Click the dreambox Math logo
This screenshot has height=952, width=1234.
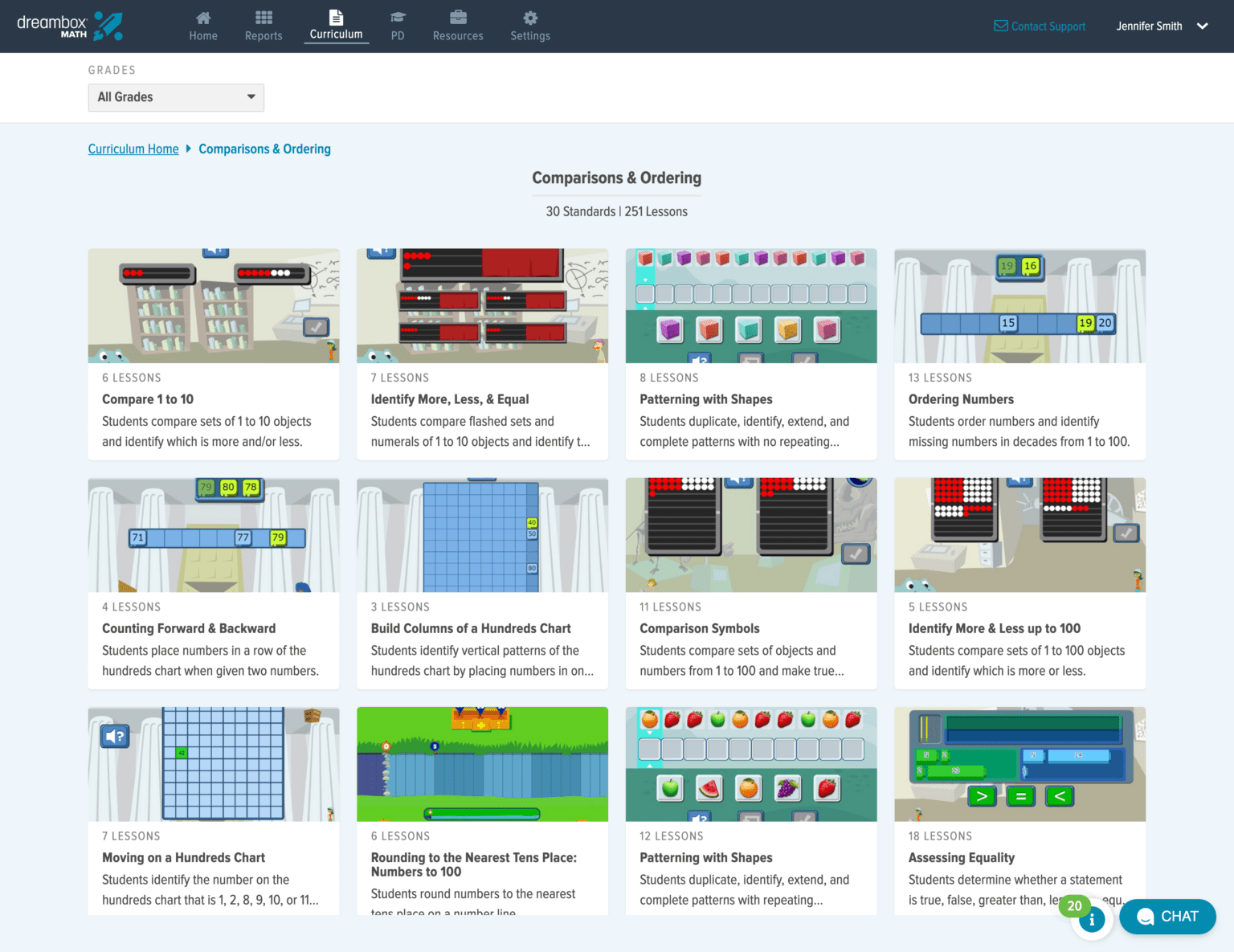pyautogui.click(x=71, y=25)
